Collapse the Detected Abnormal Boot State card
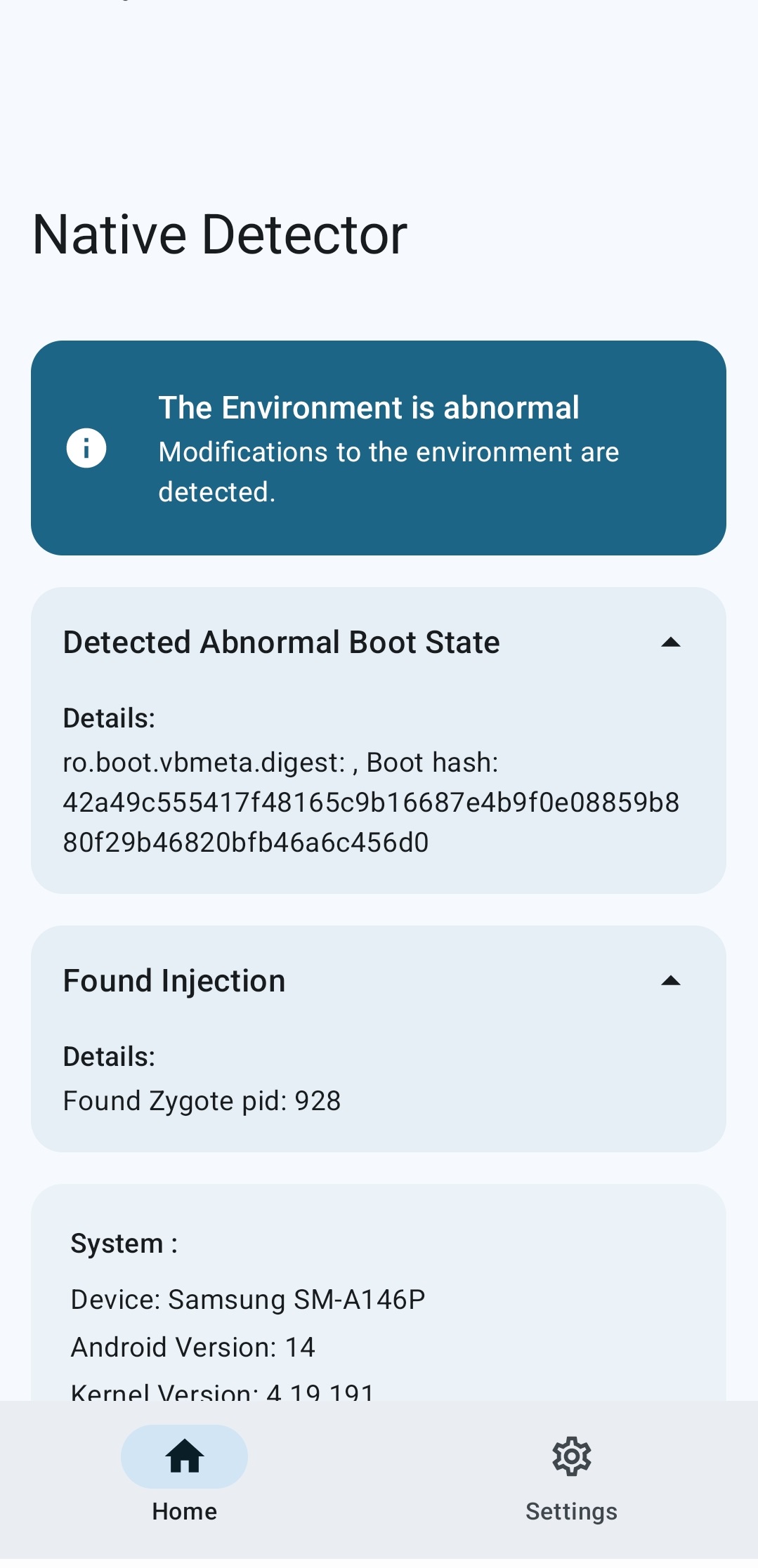 (x=671, y=643)
